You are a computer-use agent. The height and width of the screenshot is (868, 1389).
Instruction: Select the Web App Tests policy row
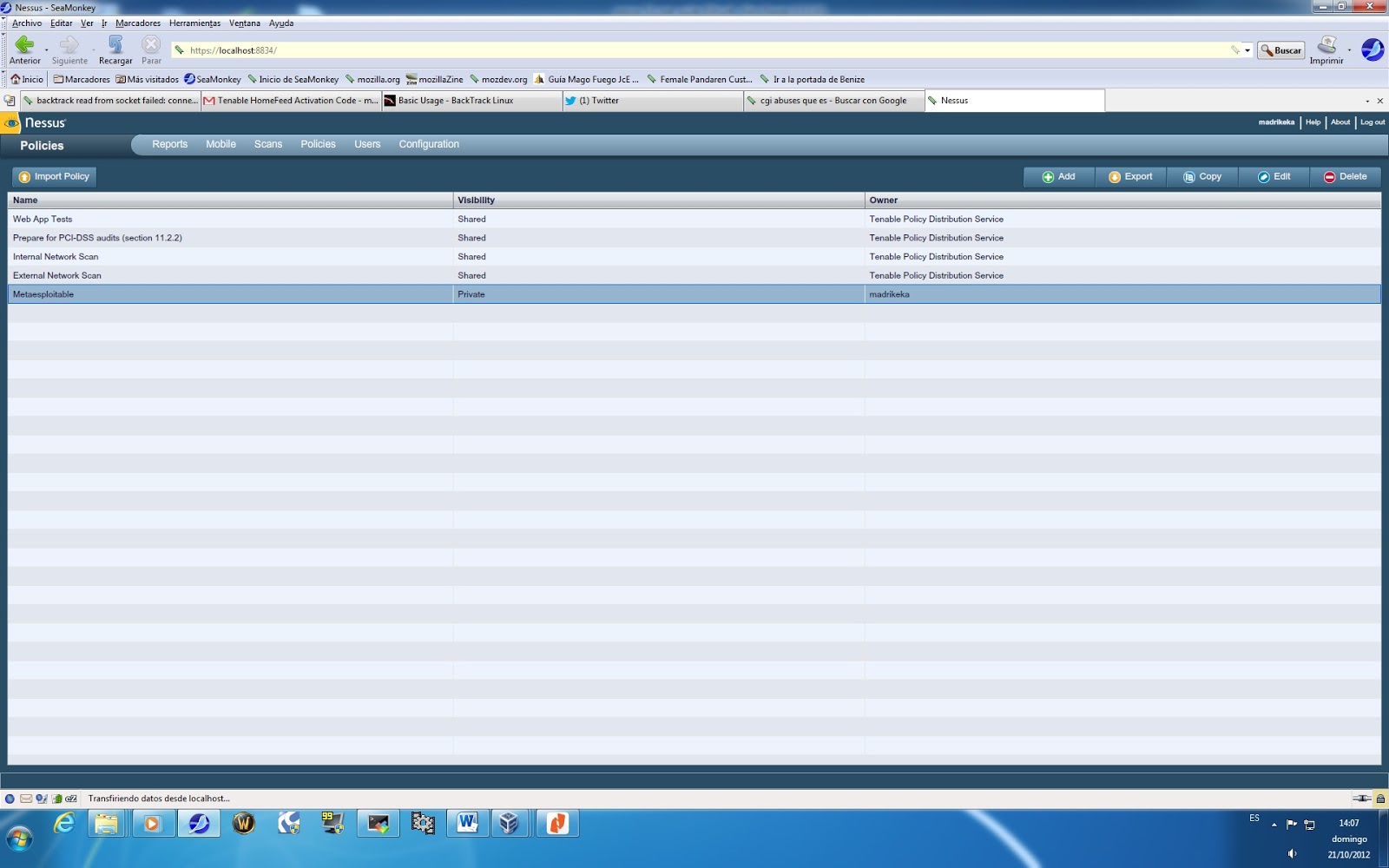click(x=694, y=220)
